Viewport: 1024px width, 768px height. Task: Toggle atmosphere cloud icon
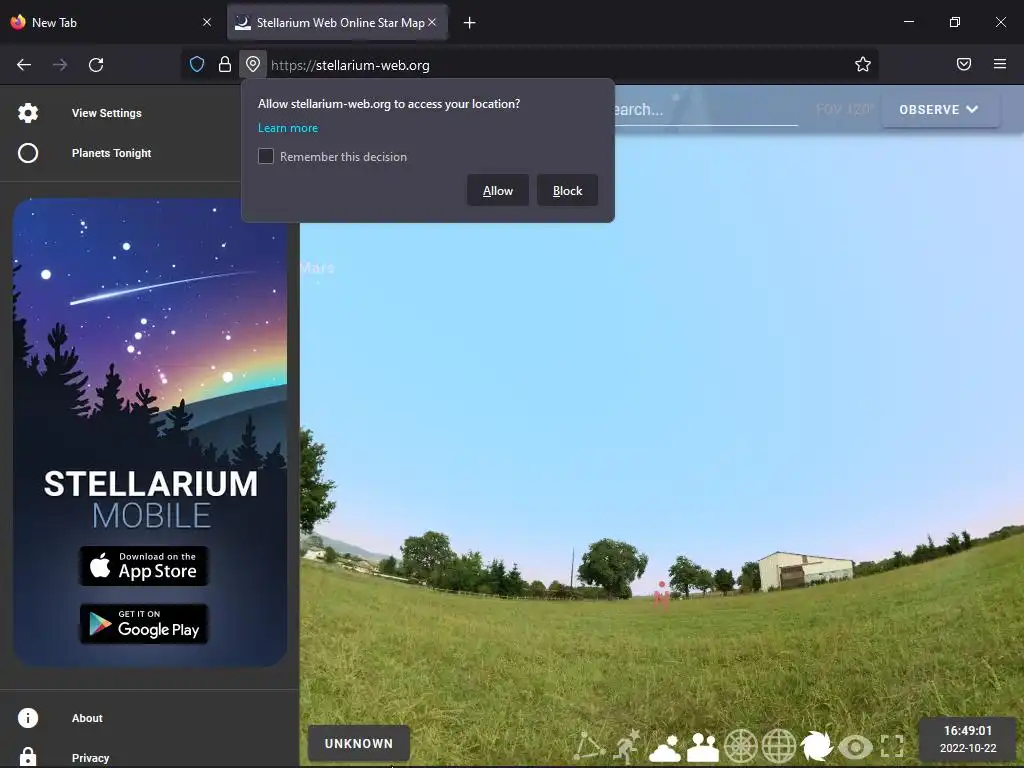point(665,747)
